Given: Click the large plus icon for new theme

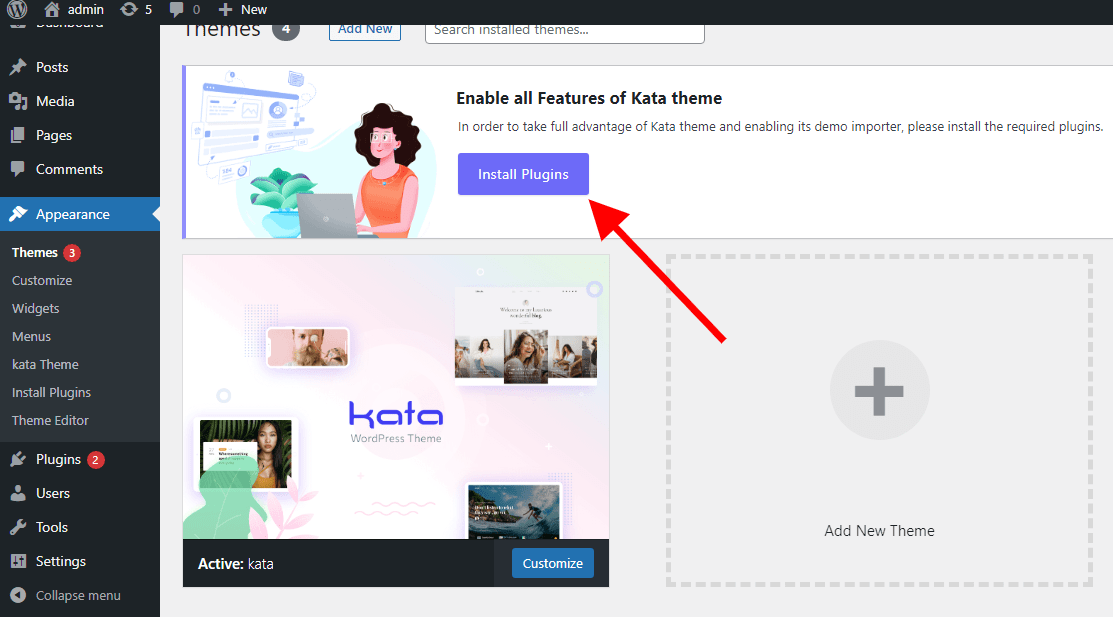Looking at the screenshot, I should point(879,391).
